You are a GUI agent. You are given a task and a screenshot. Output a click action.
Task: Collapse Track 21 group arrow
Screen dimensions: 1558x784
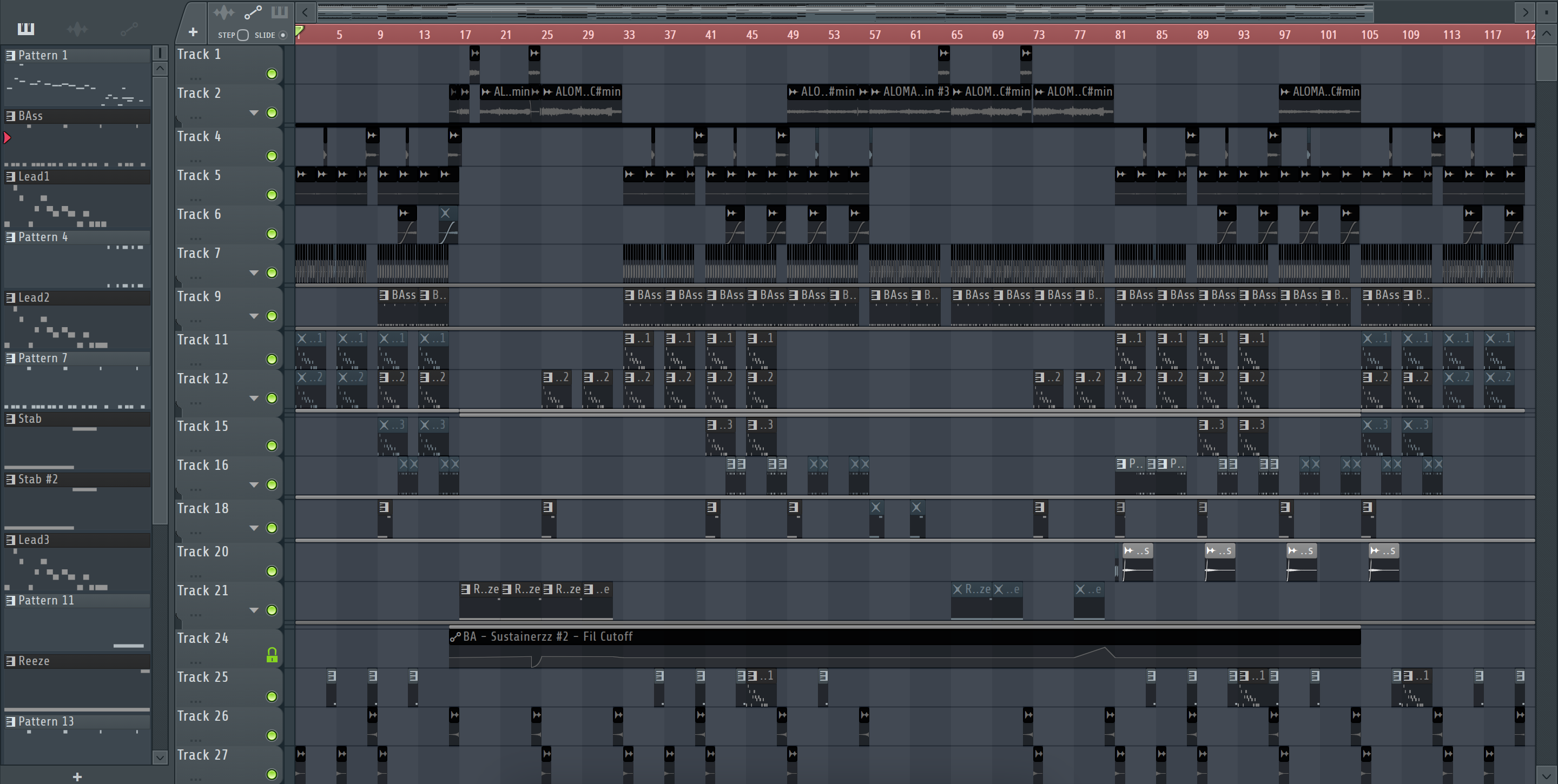(254, 610)
